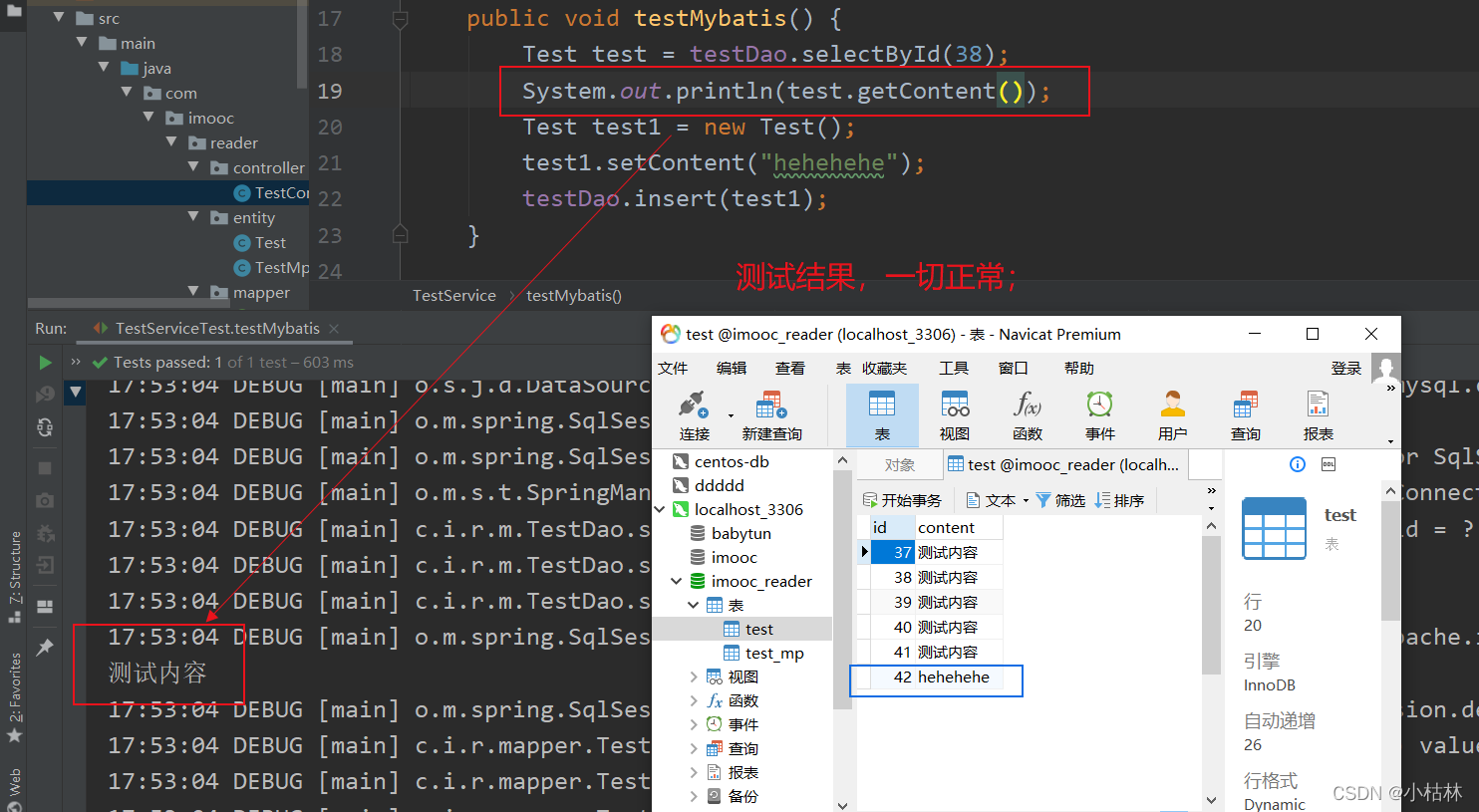Viewport: 1479px width, 812px height.
Task: Select the test_mp table in tree
Action: click(x=773, y=653)
